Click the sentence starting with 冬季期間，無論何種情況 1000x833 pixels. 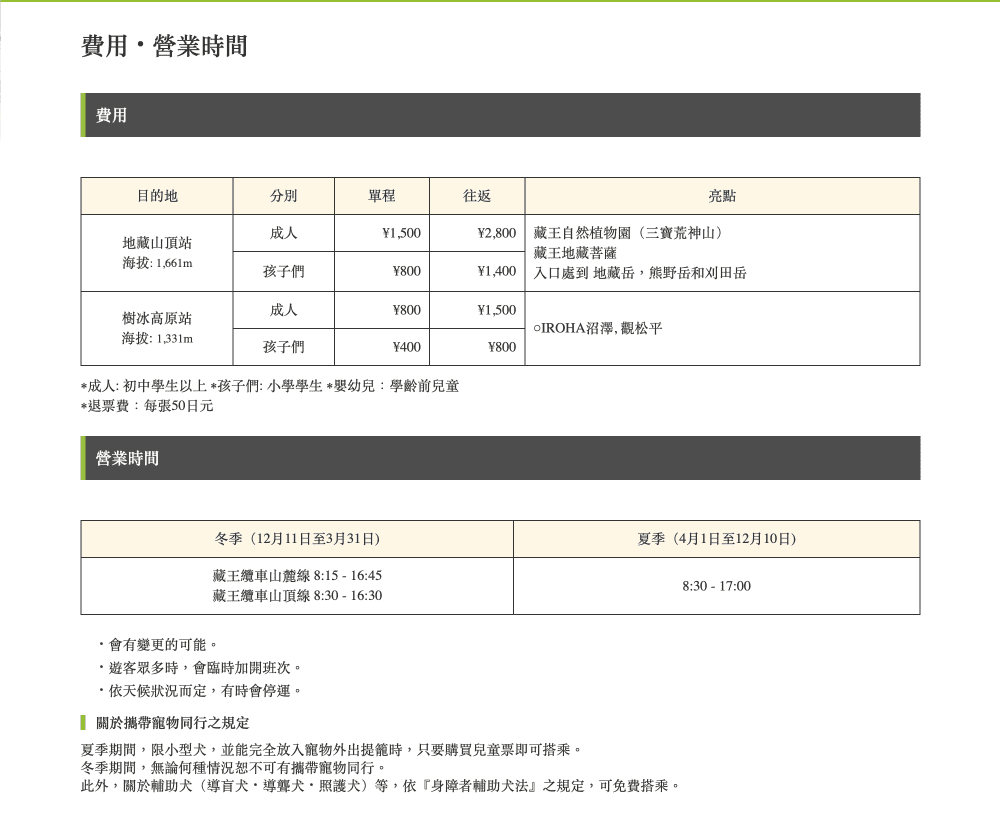pyautogui.click(x=234, y=767)
